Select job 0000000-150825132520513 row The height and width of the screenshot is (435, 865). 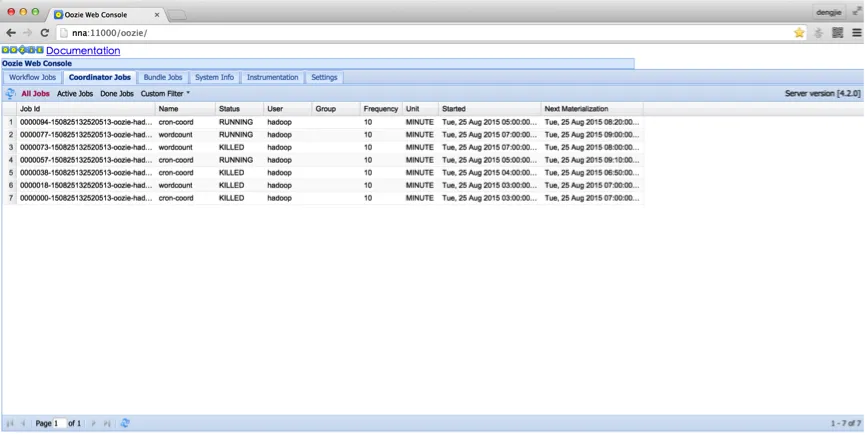[323, 198]
